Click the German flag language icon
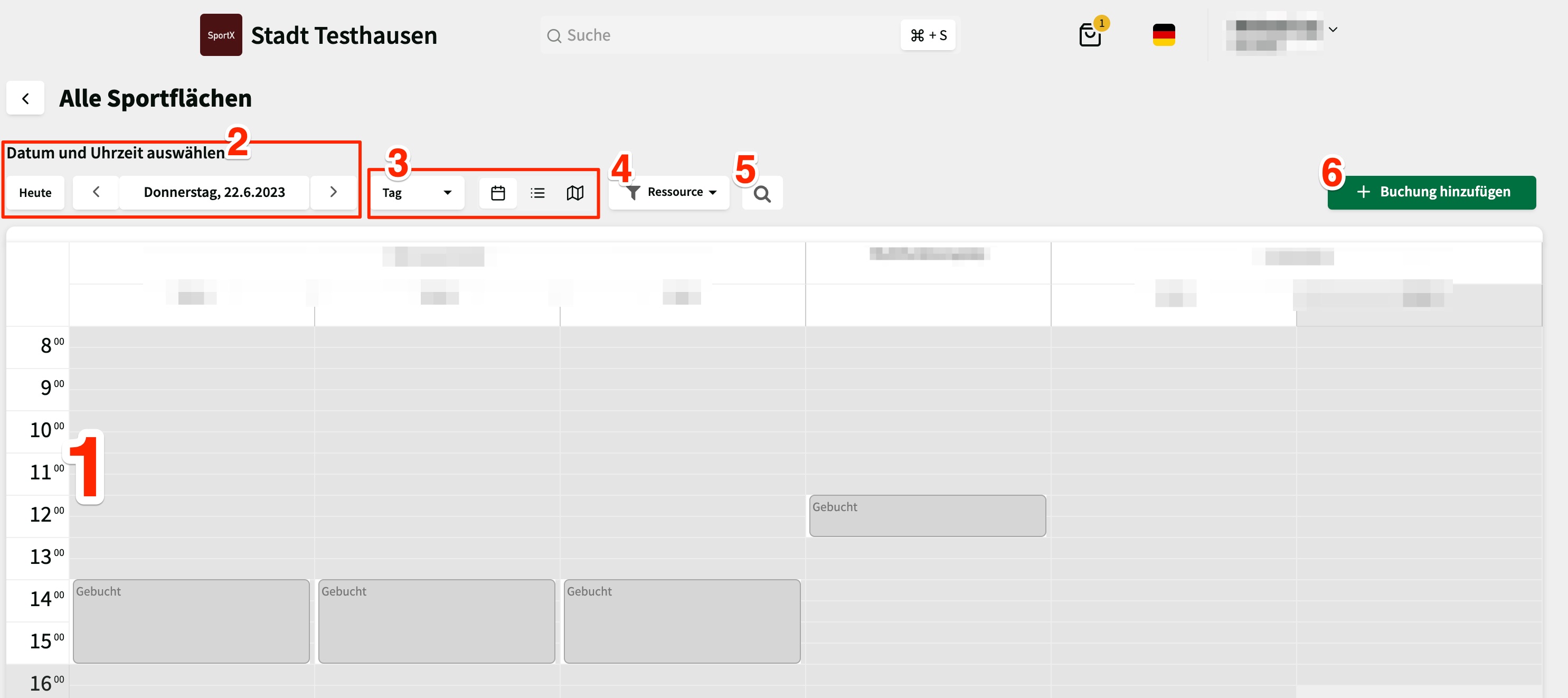This screenshot has width=1568, height=698. [1163, 35]
